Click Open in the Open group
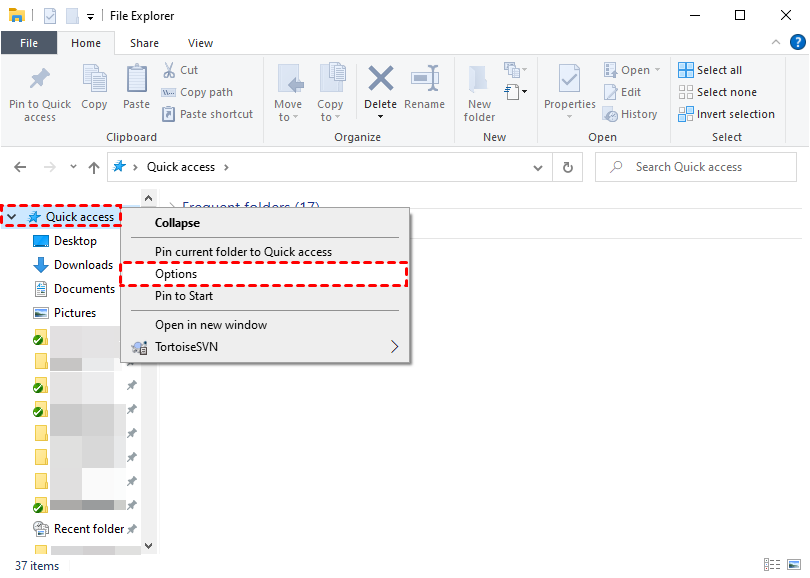The width and height of the screenshot is (810, 578). 627,70
